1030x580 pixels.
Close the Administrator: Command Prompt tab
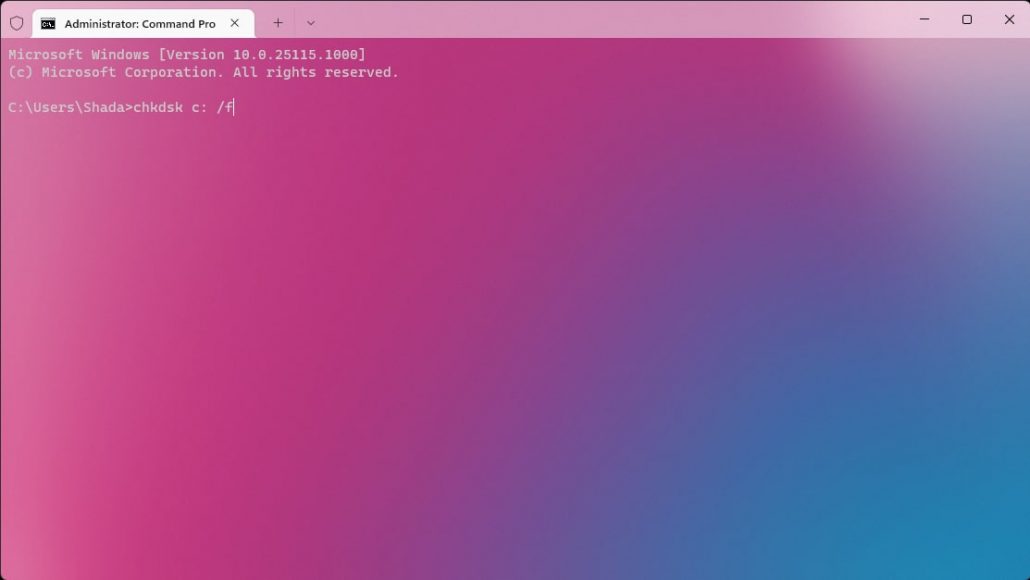(235, 23)
